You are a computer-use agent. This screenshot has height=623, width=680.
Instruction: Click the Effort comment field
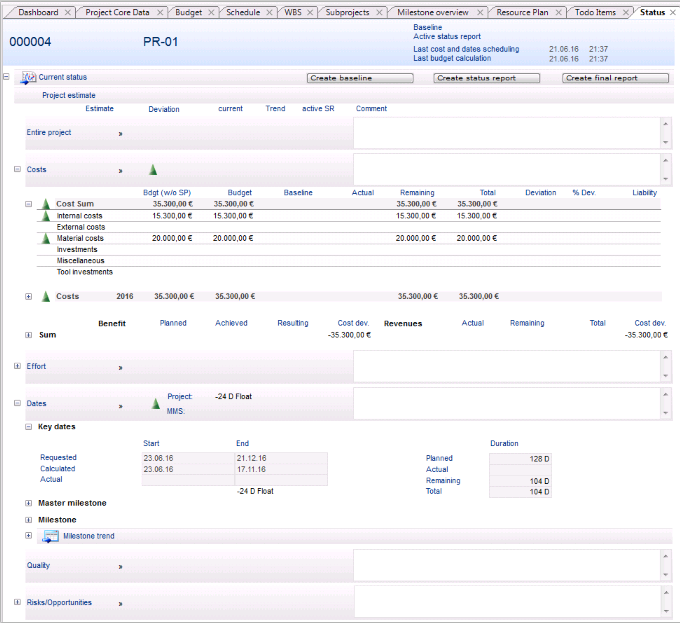[507, 367]
